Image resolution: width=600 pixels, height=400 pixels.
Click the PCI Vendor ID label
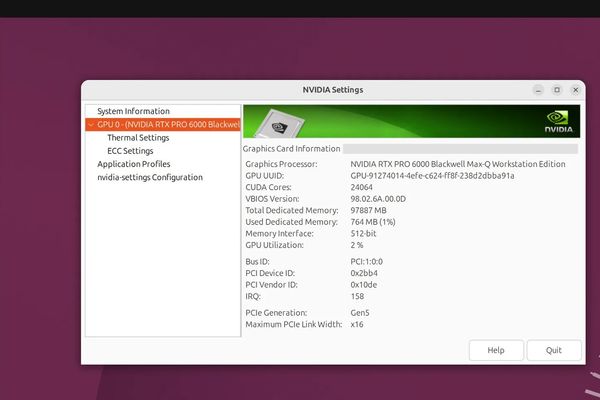271,284
